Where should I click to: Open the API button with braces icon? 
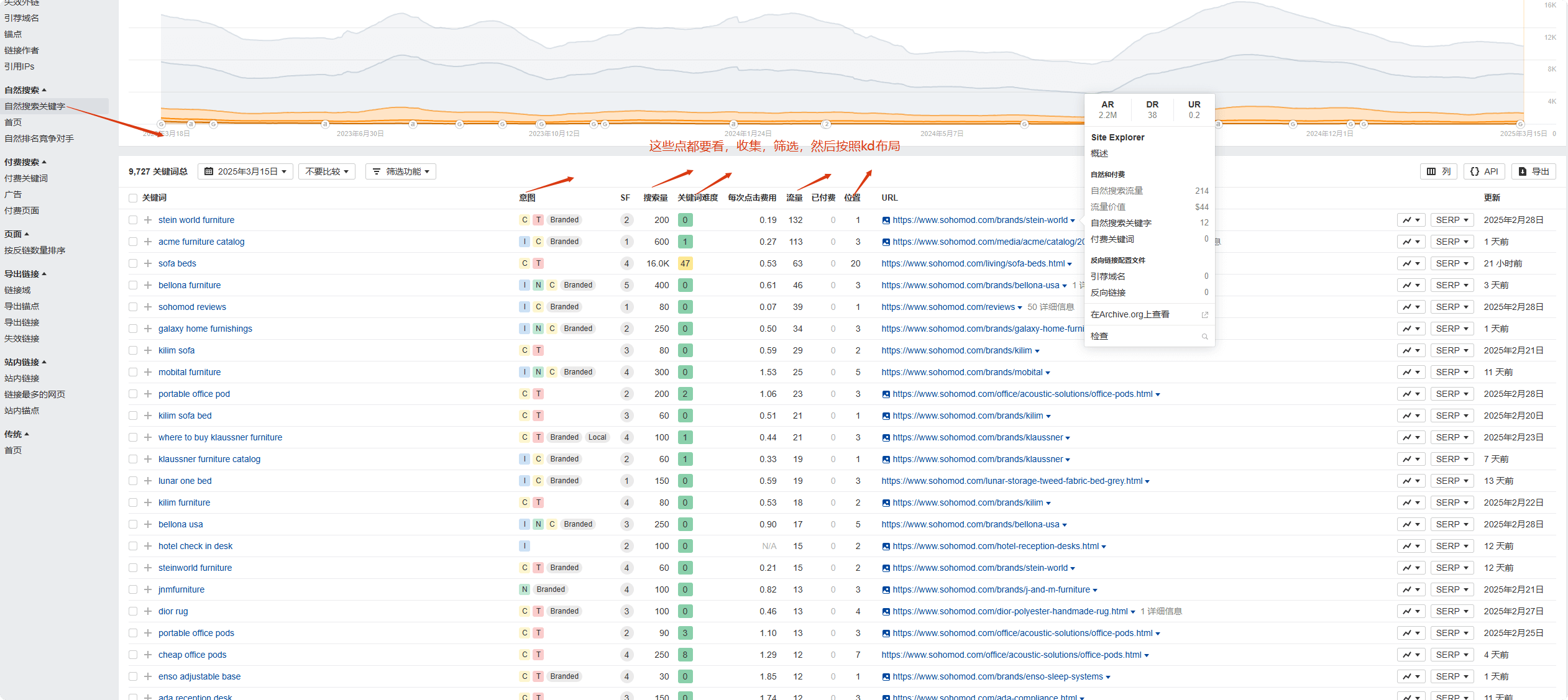tap(1484, 171)
